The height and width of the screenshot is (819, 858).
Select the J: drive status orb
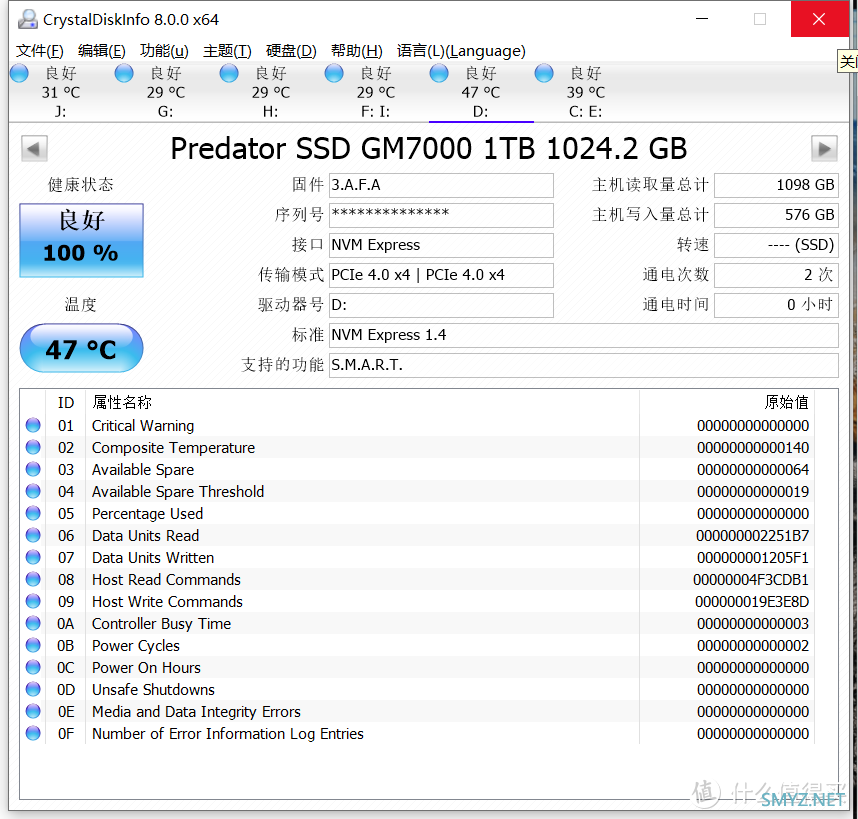(x=19, y=73)
